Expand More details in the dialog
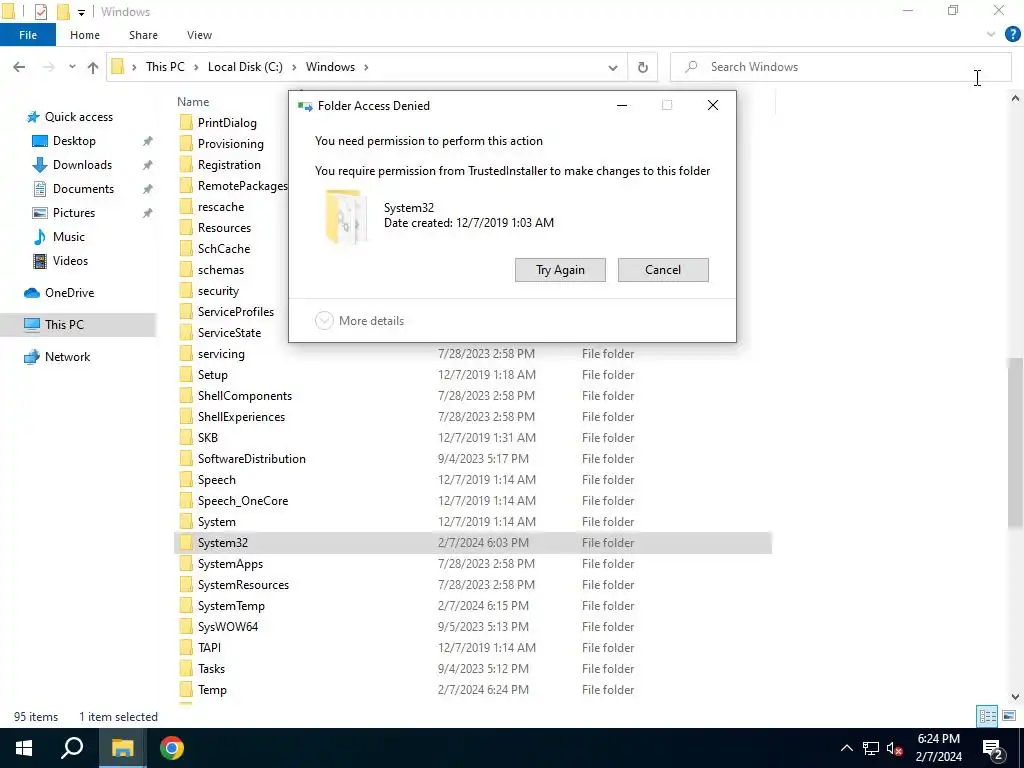Image resolution: width=1024 pixels, height=768 pixels. click(x=360, y=321)
